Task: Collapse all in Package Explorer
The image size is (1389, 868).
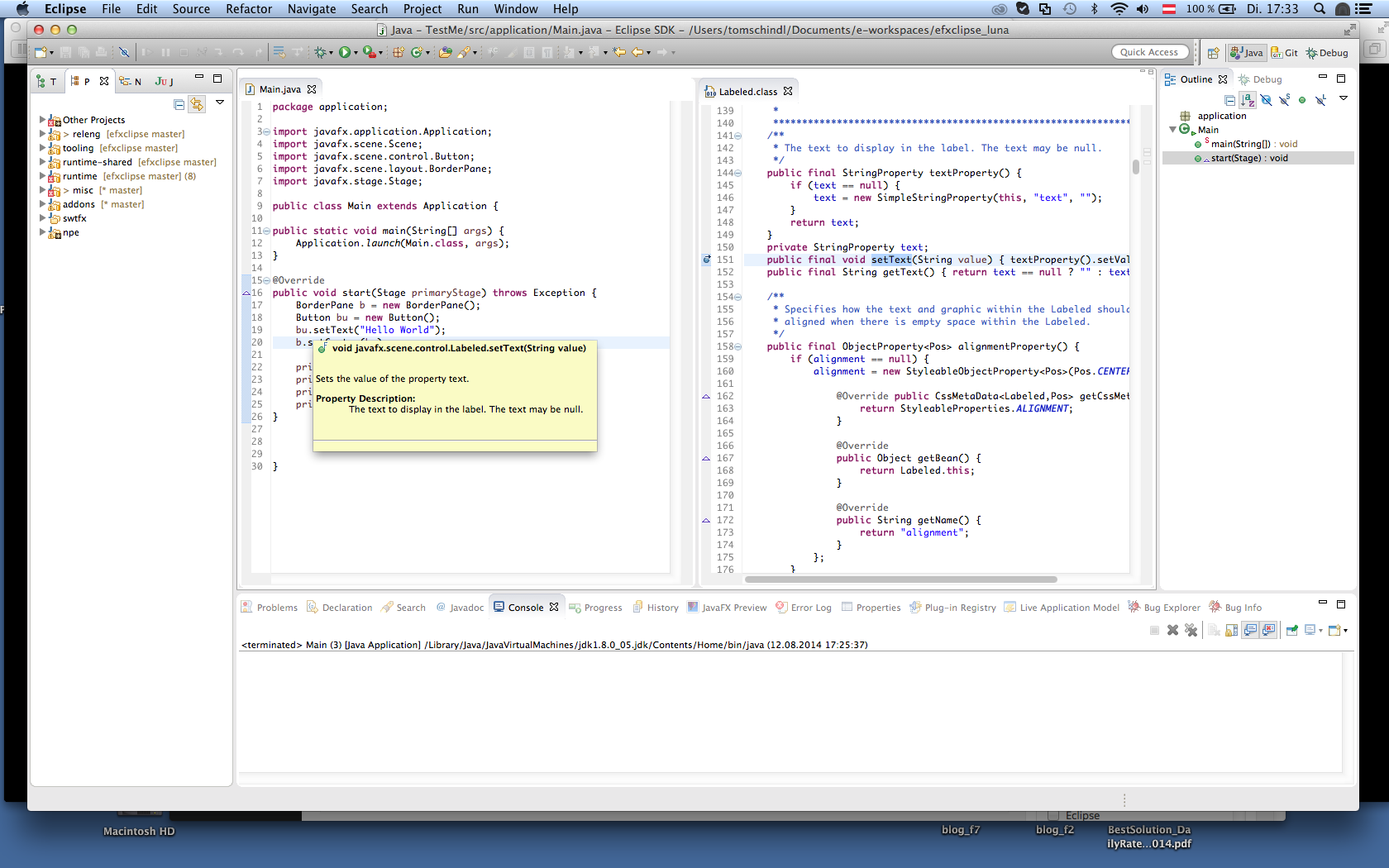Action: 179,104
